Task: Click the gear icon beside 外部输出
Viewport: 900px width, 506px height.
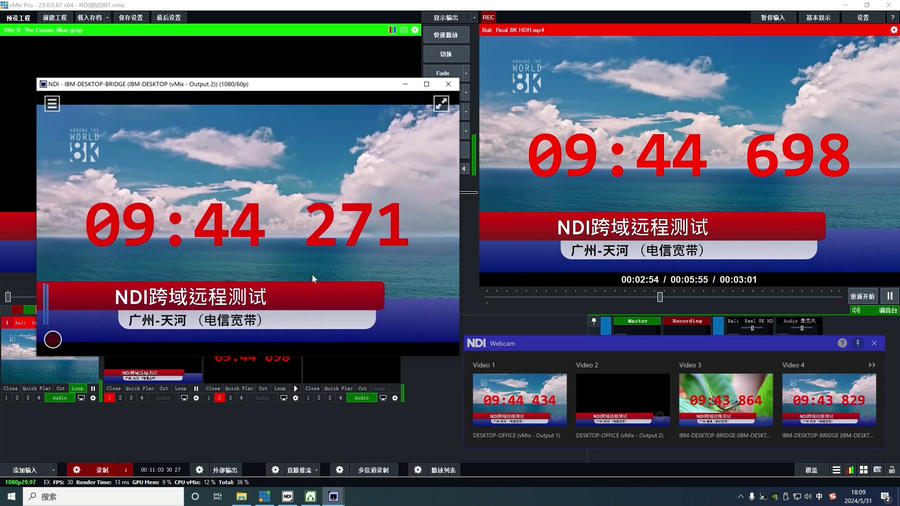Action: [199, 470]
